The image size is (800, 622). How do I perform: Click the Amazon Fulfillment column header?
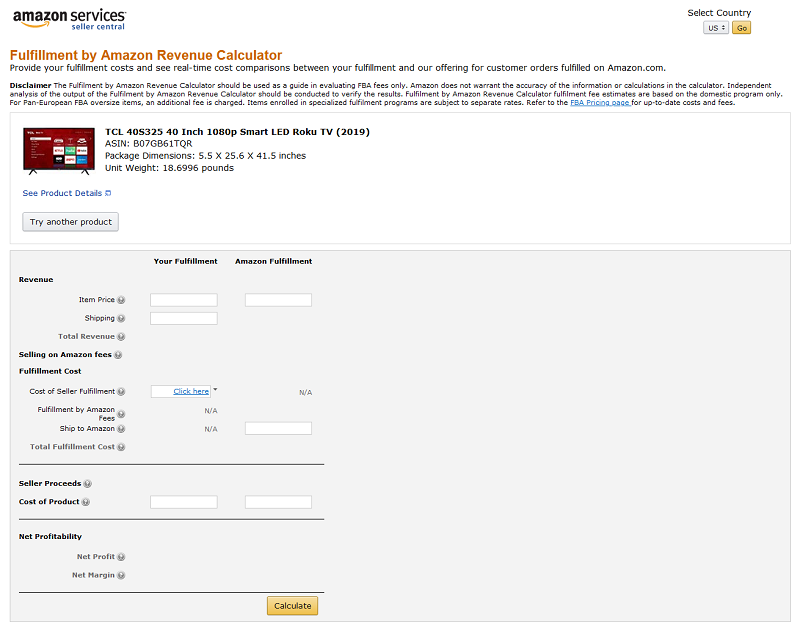(273, 261)
